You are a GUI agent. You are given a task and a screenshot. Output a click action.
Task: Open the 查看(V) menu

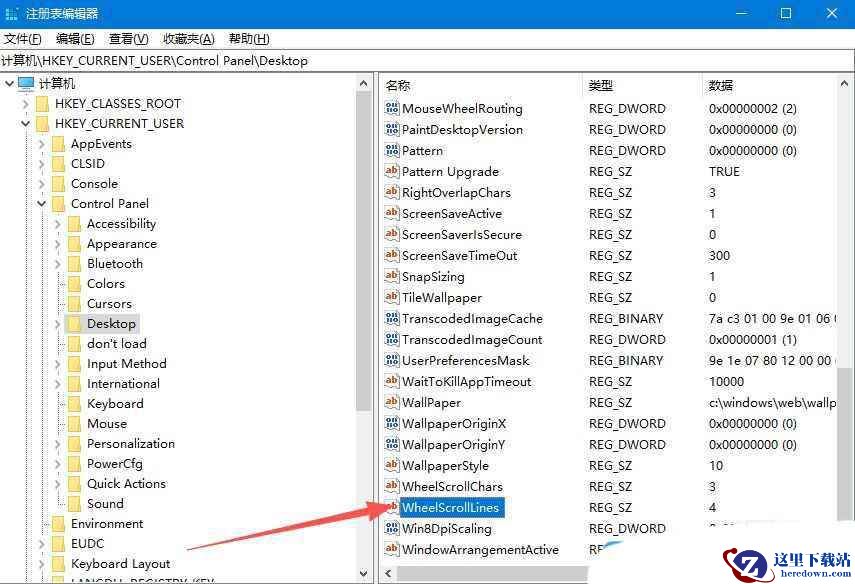pos(128,39)
